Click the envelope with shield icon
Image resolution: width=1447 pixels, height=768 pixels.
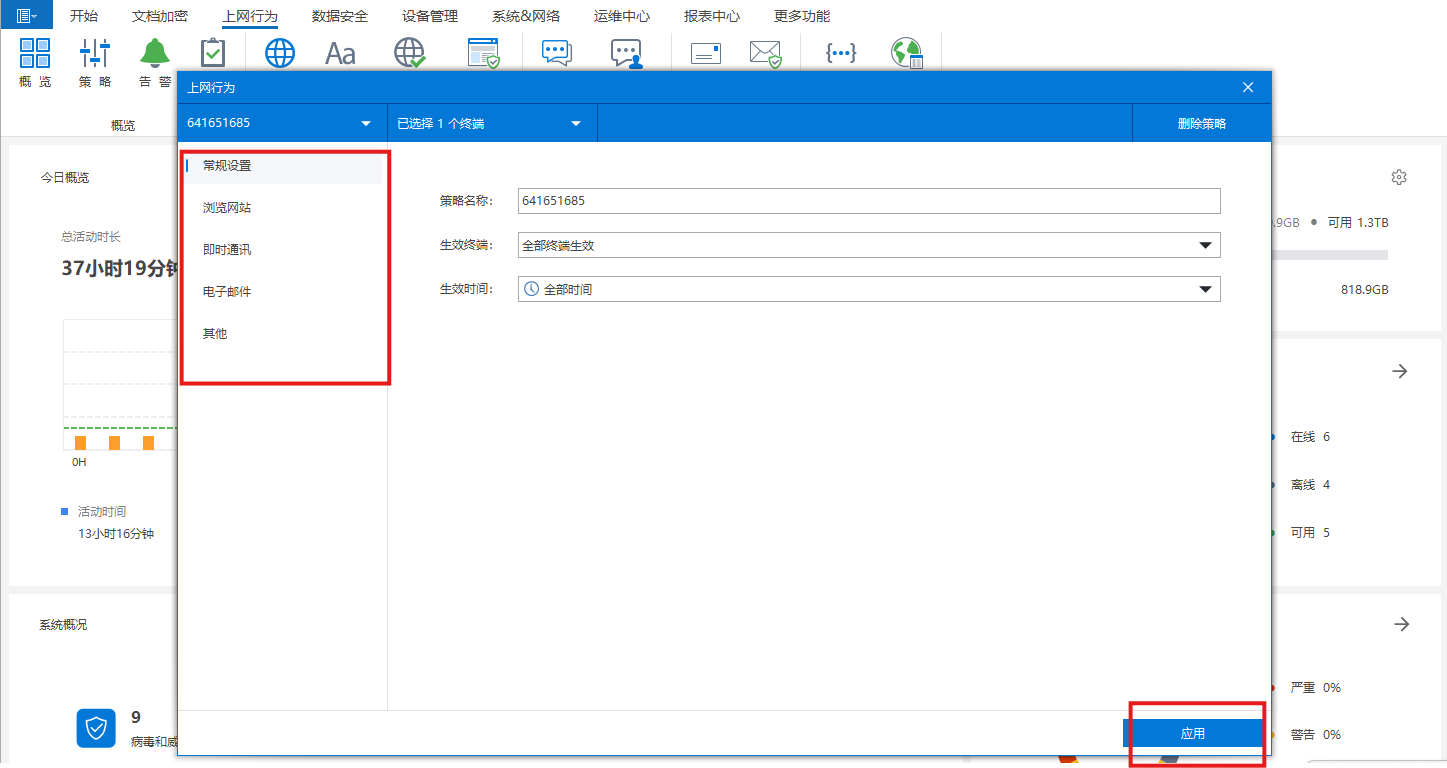click(x=766, y=53)
